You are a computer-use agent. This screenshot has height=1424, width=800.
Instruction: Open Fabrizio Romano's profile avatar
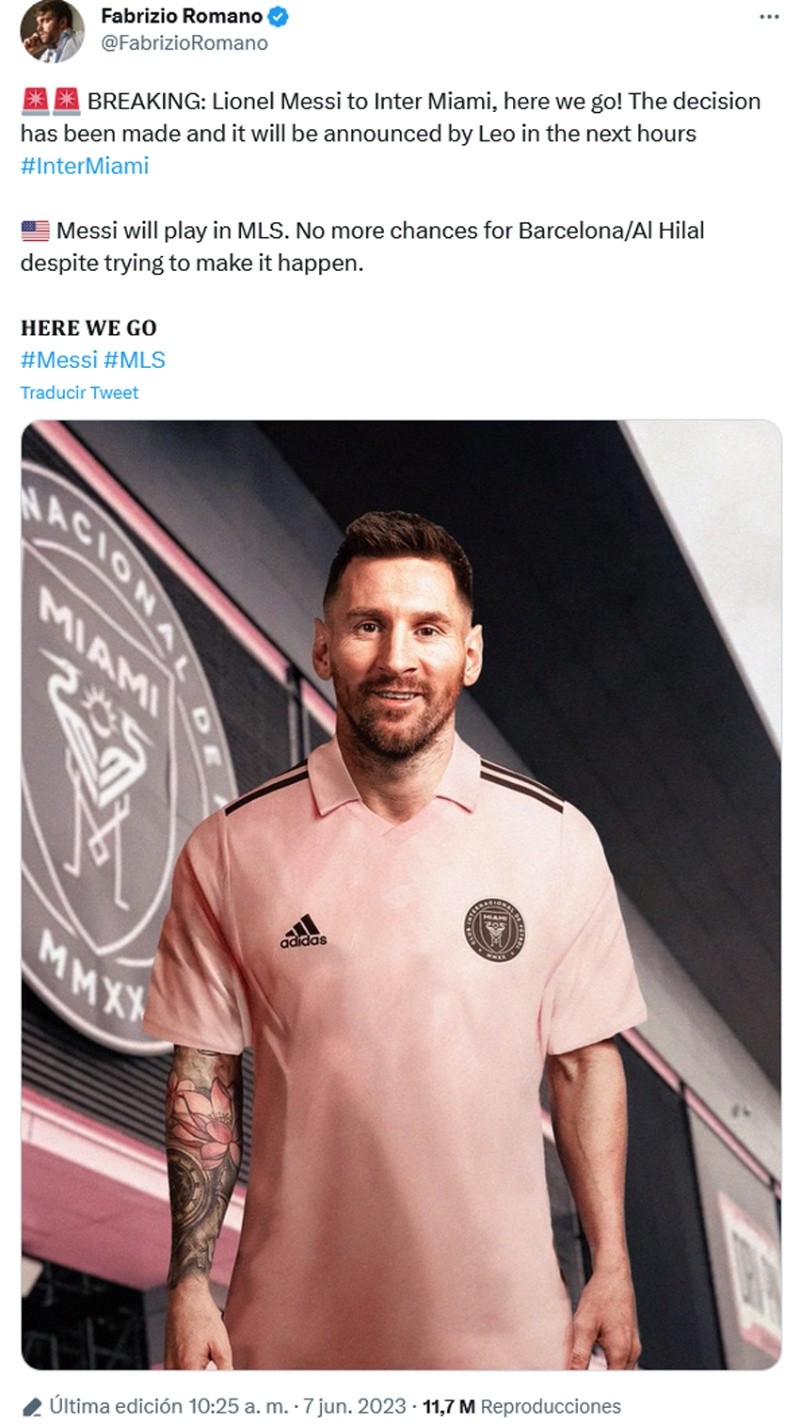(x=52, y=31)
